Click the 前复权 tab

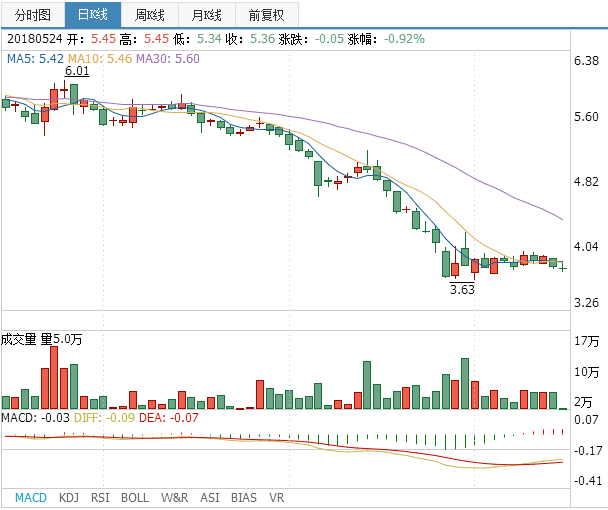(267, 15)
